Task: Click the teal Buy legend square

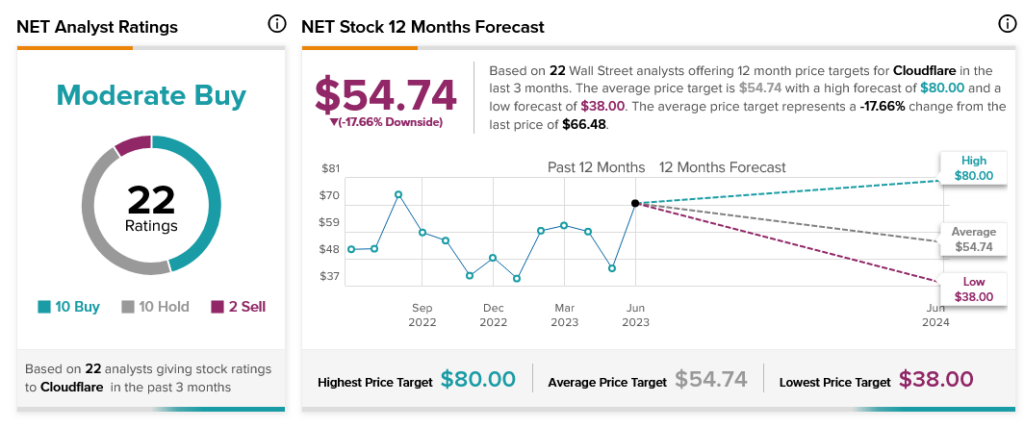Action: pyautogui.click(x=44, y=307)
